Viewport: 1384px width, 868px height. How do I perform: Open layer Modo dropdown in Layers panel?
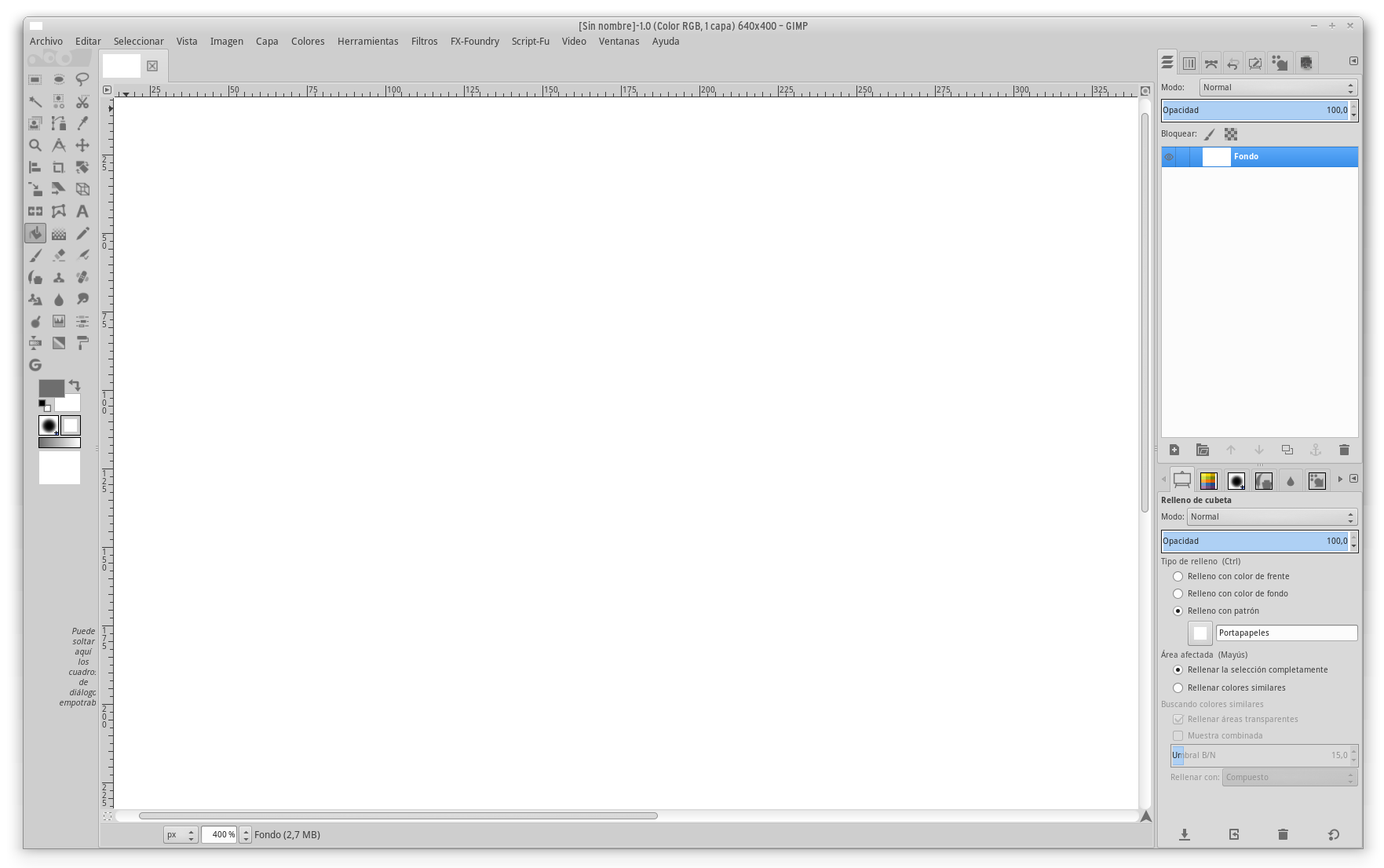(1278, 87)
